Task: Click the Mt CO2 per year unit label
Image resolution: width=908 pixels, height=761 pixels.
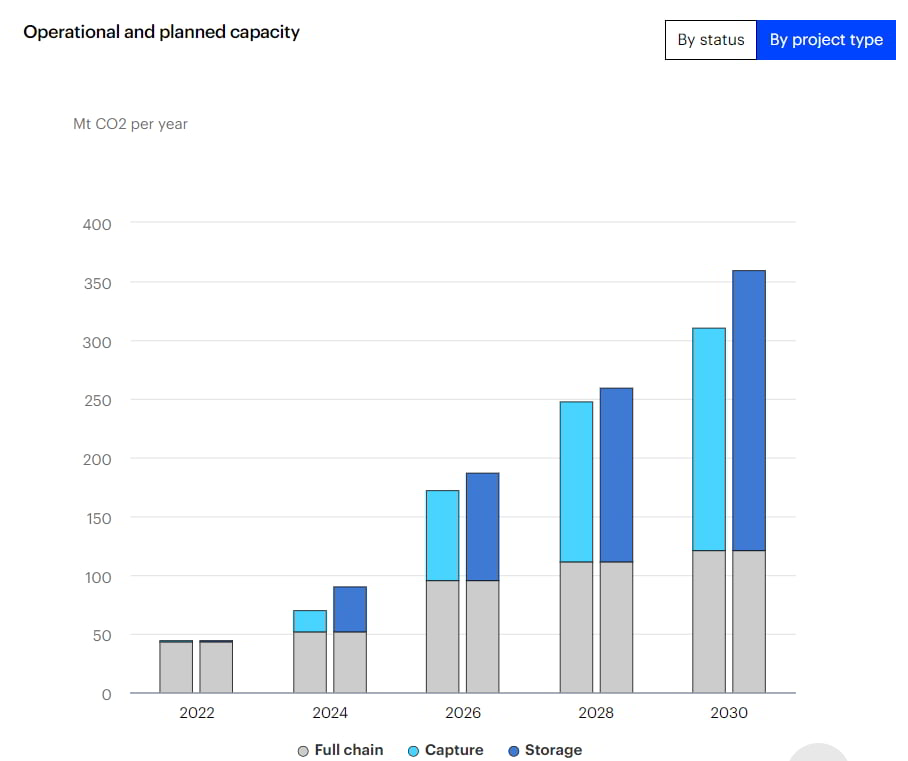Action: [x=130, y=125]
